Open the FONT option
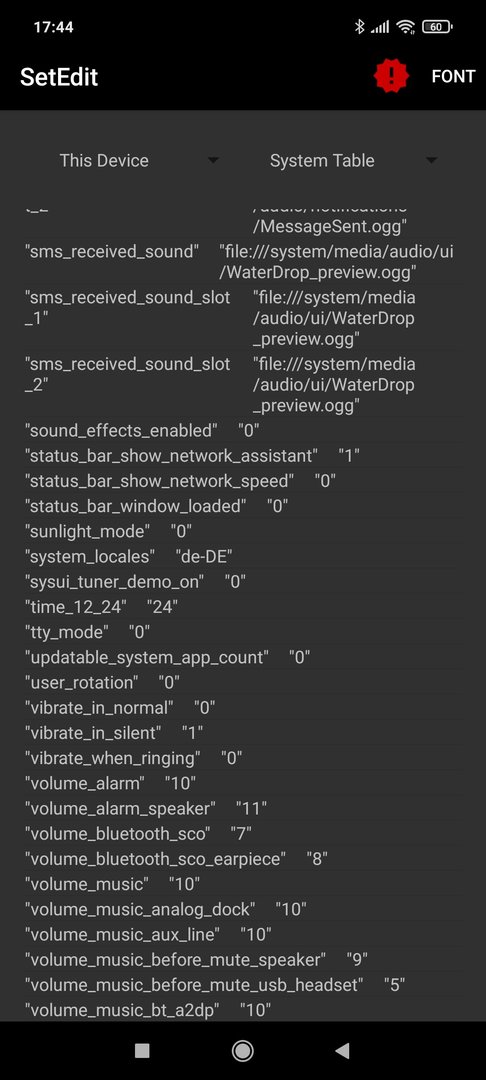 pyautogui.click(x=453, y=76)
